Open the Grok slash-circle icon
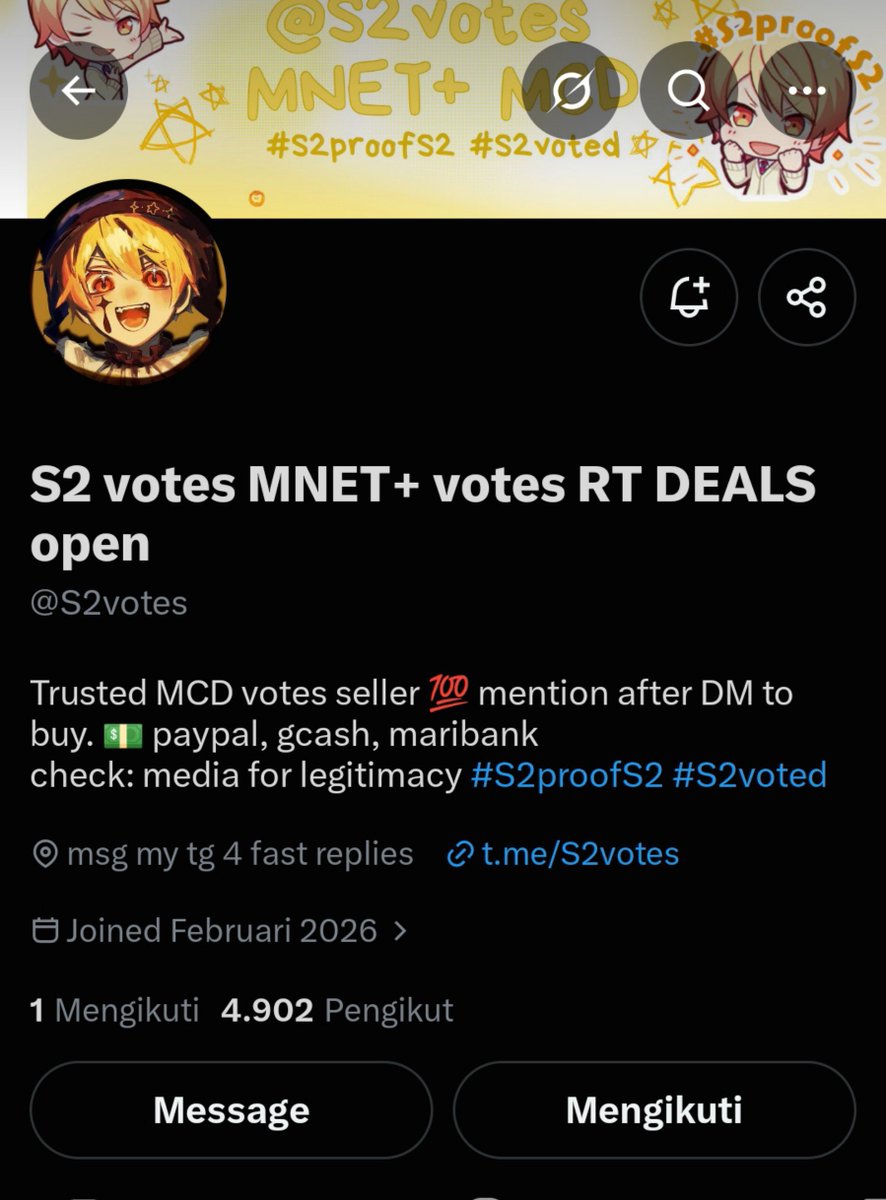This screenshot has height=1200, width=886. [x=571, y=91]
